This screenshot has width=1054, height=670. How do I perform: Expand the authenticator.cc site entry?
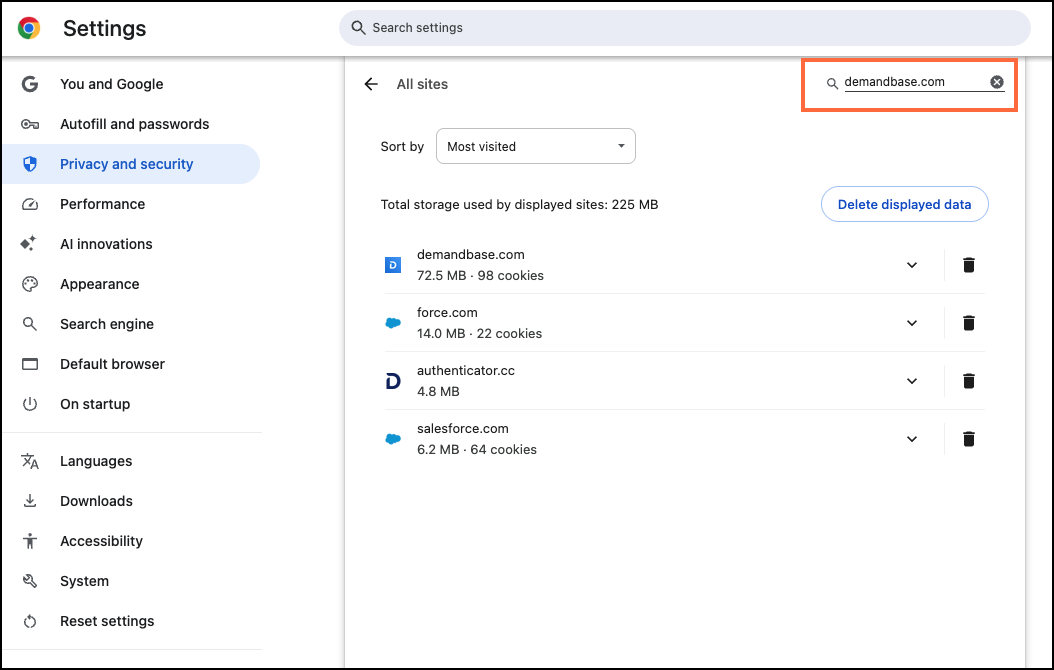tap(911, 381)
